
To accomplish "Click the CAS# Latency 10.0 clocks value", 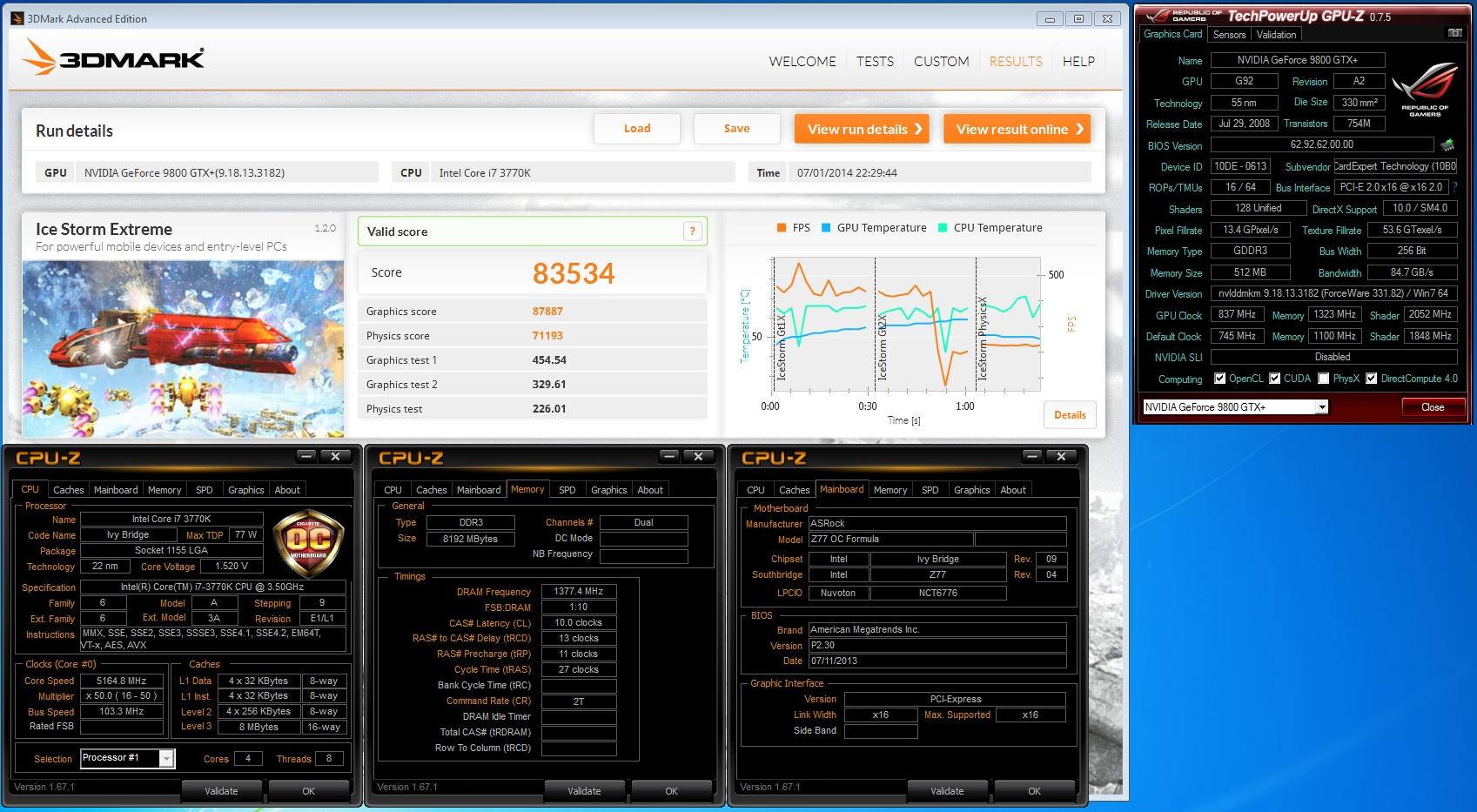I will coord(579,622).
